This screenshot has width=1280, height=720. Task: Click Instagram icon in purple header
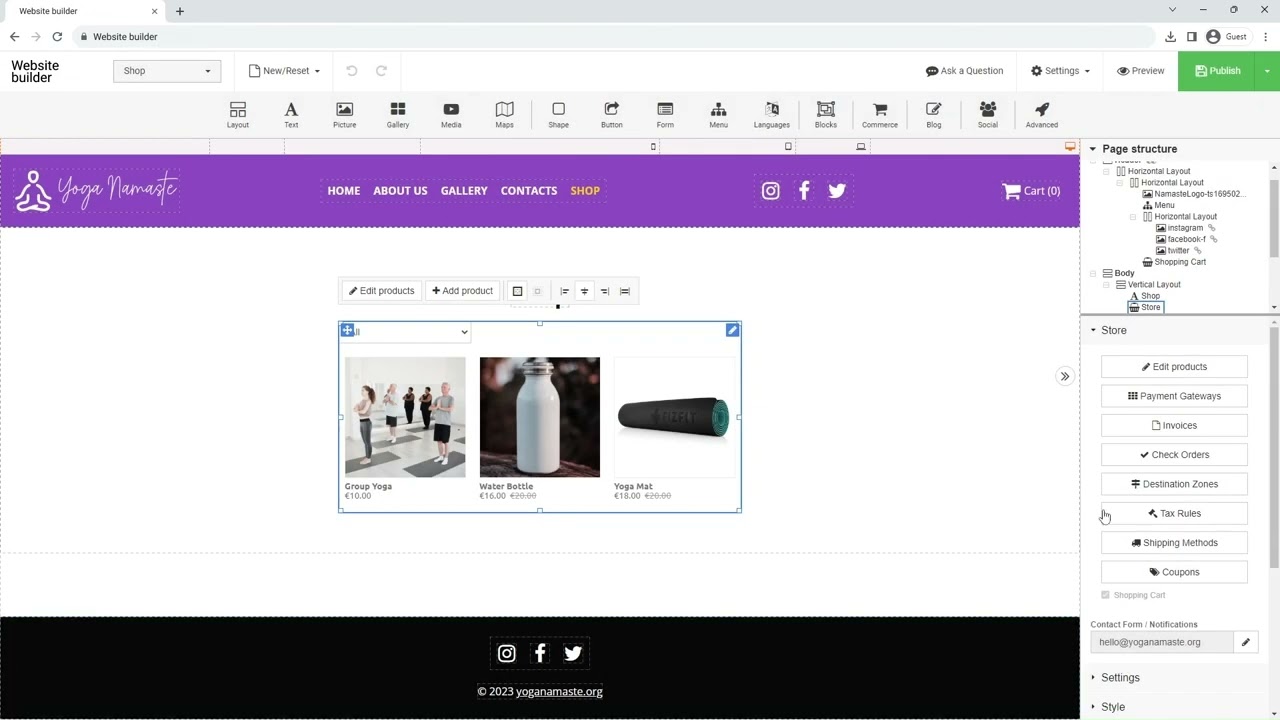click(x=770, y=191)
